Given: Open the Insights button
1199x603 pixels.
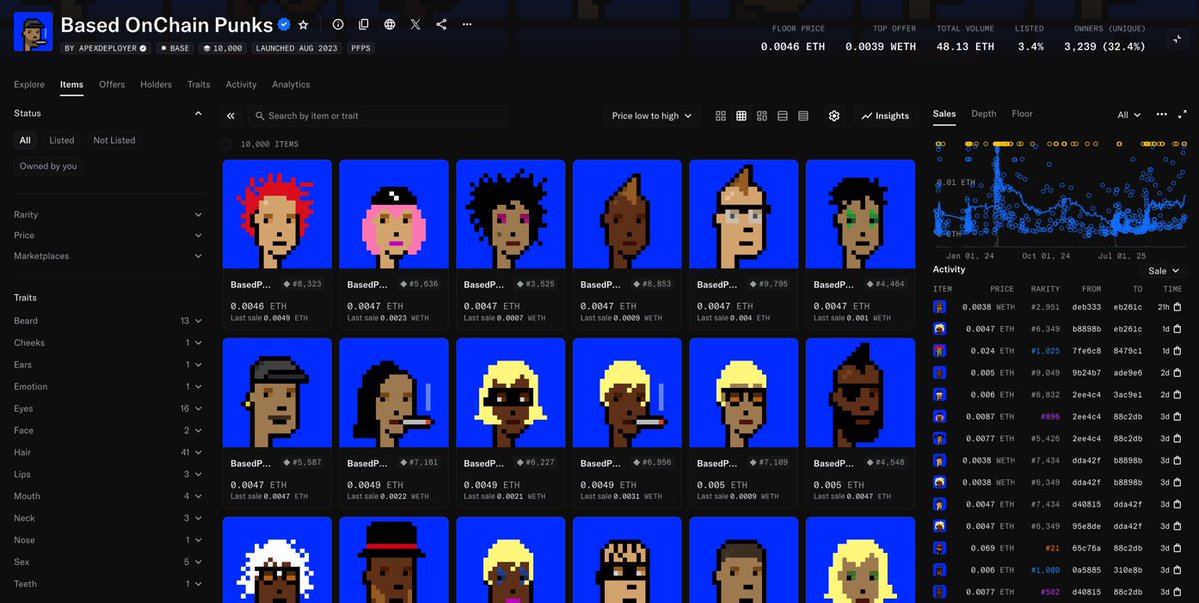Looking at the screenshot, I should point(885,116).
